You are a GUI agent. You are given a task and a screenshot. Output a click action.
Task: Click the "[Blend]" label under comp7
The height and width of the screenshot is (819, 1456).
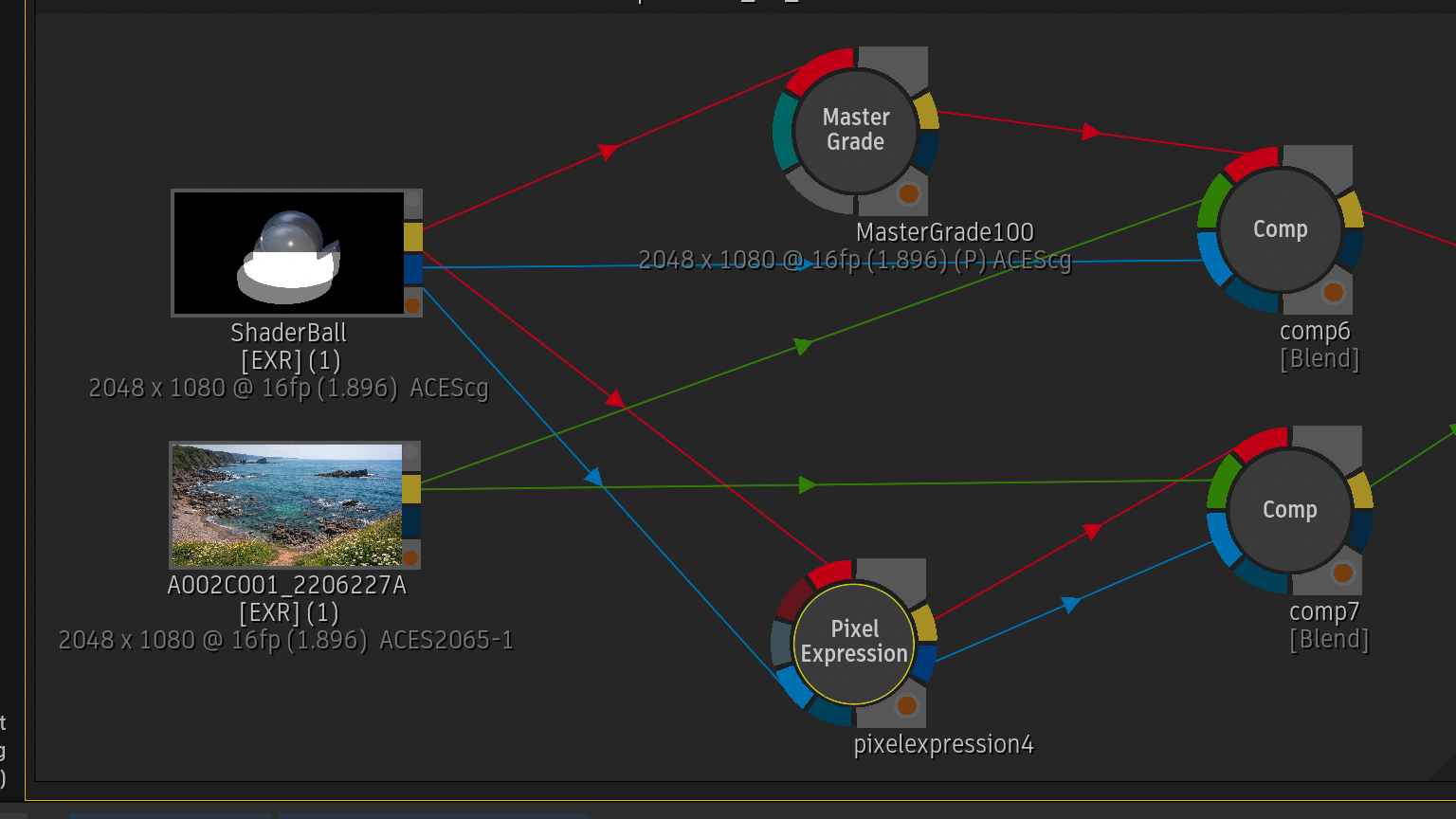click(x=1329, y=640)
